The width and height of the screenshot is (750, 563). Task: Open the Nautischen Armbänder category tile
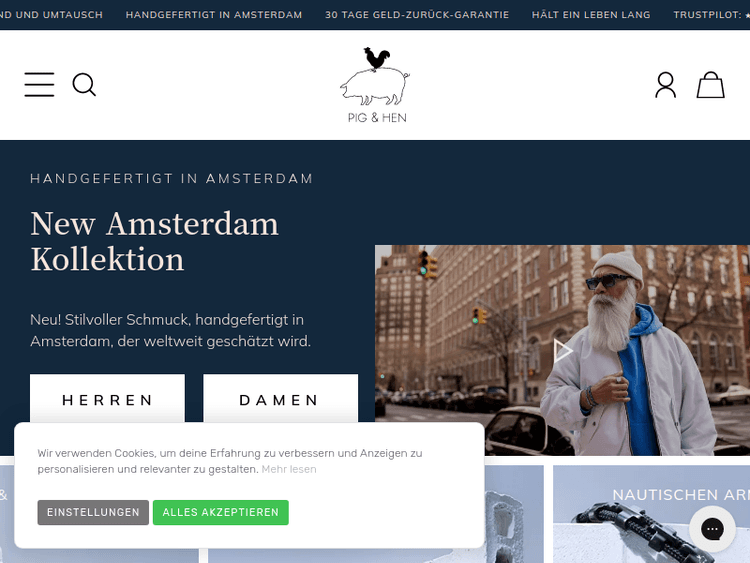(651, 514)
